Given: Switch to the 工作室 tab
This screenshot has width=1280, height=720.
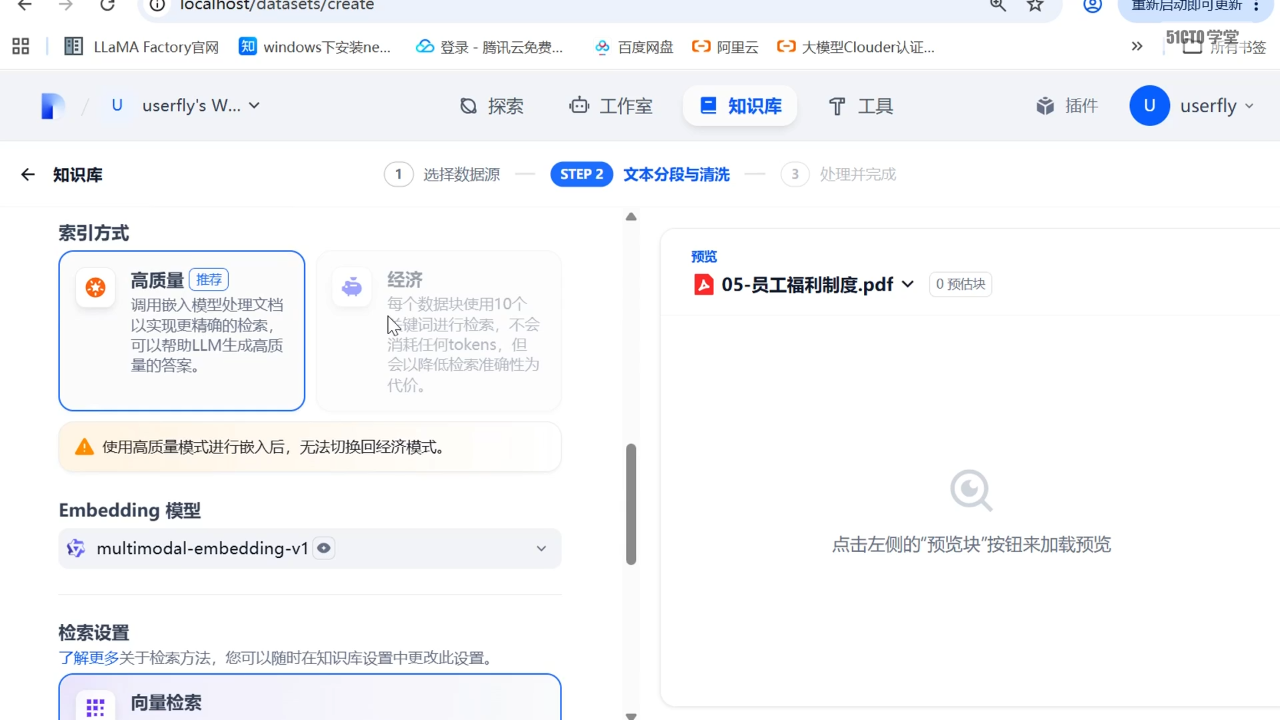Looking at the screenshot, I should [x=610, y=106].
